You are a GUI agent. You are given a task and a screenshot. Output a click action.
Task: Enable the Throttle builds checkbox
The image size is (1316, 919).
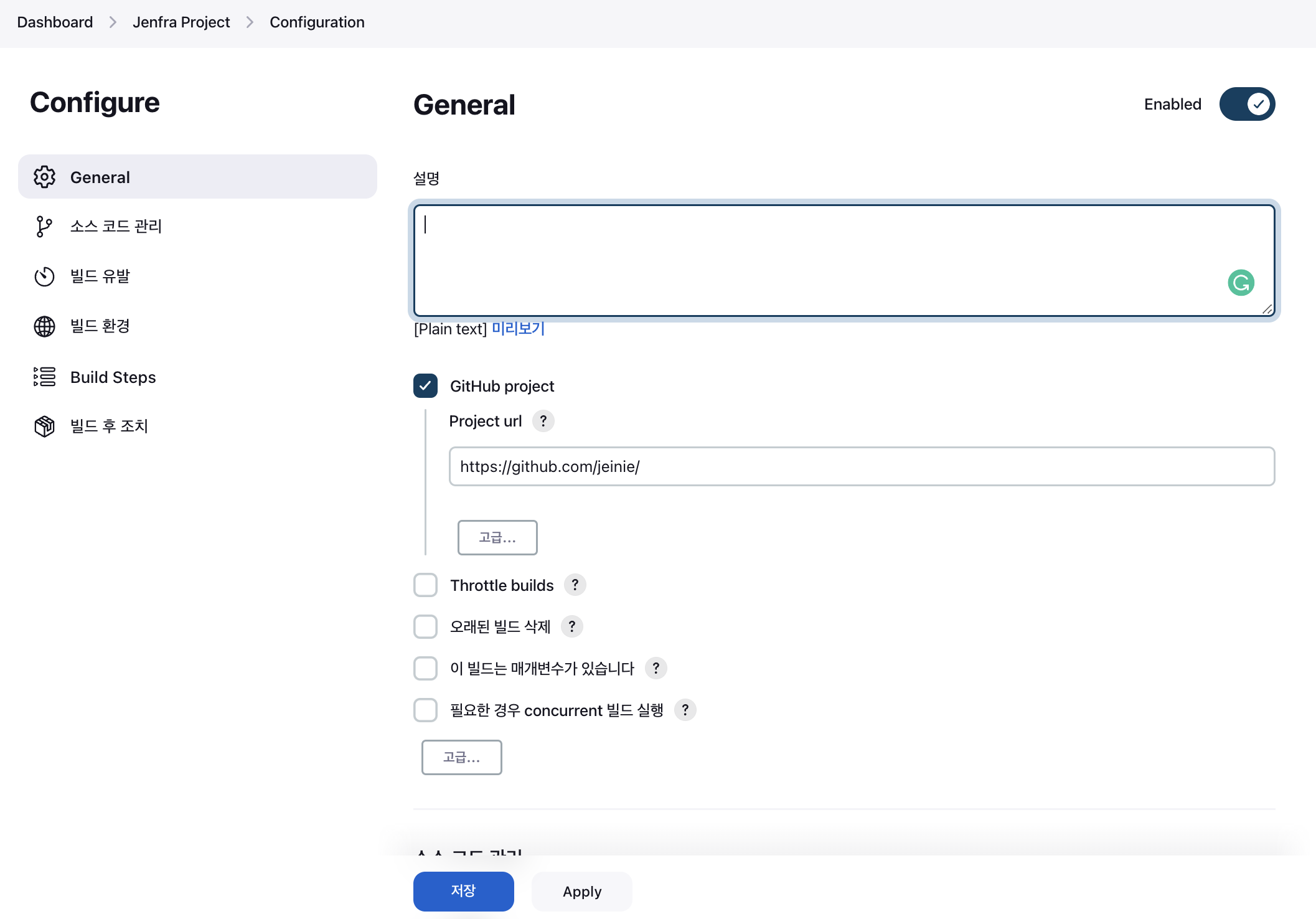(426, 585)
